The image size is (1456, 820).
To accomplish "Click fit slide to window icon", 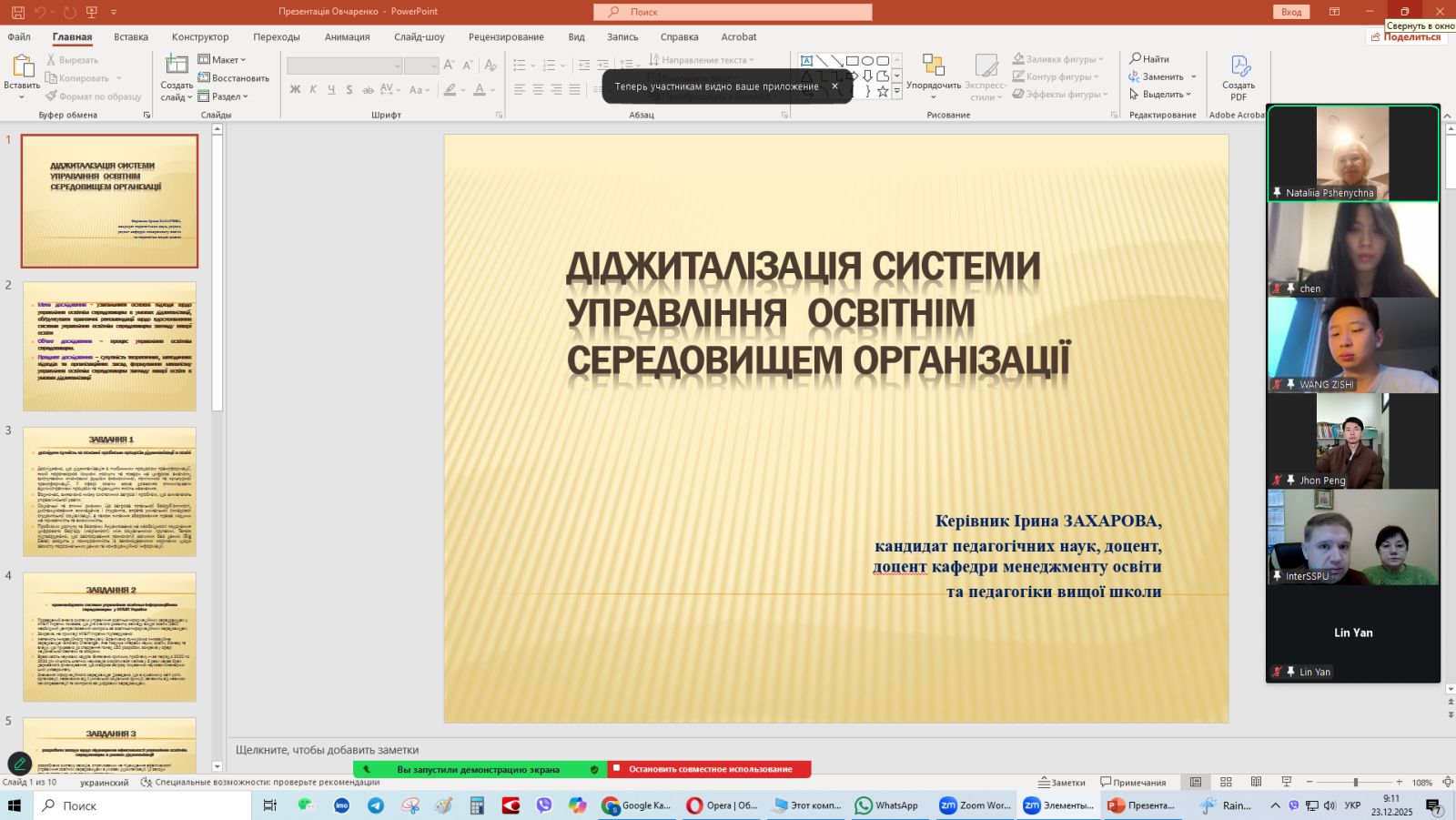I will tap(1448, 783).
